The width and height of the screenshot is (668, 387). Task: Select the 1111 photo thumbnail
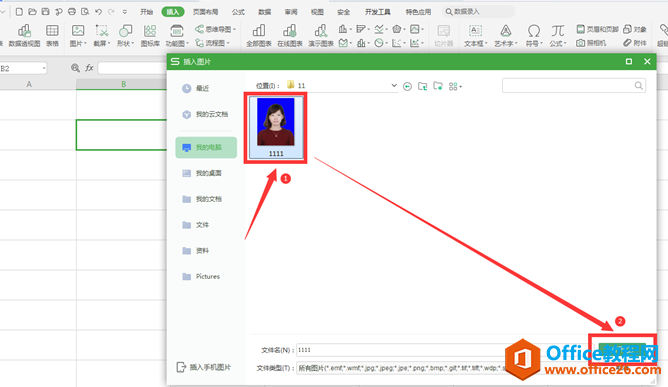(276, 127)
